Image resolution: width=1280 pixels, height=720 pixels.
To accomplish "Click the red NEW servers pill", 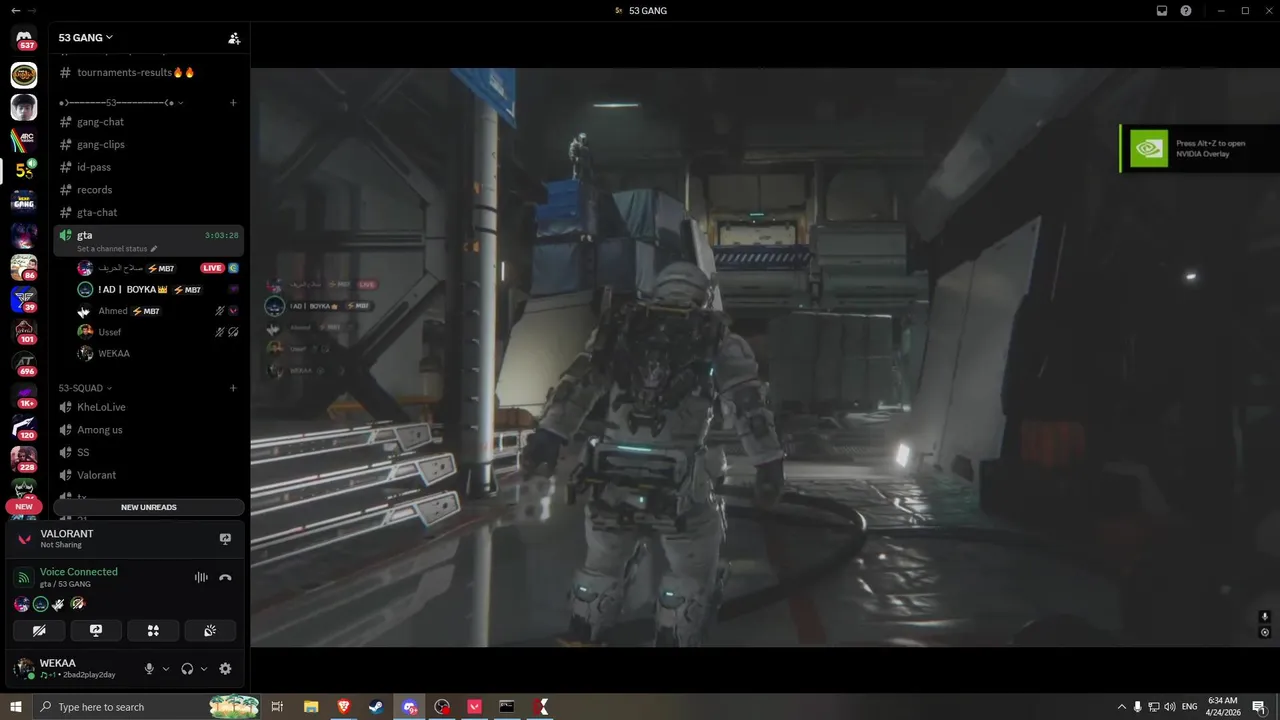I will (24, 507).
